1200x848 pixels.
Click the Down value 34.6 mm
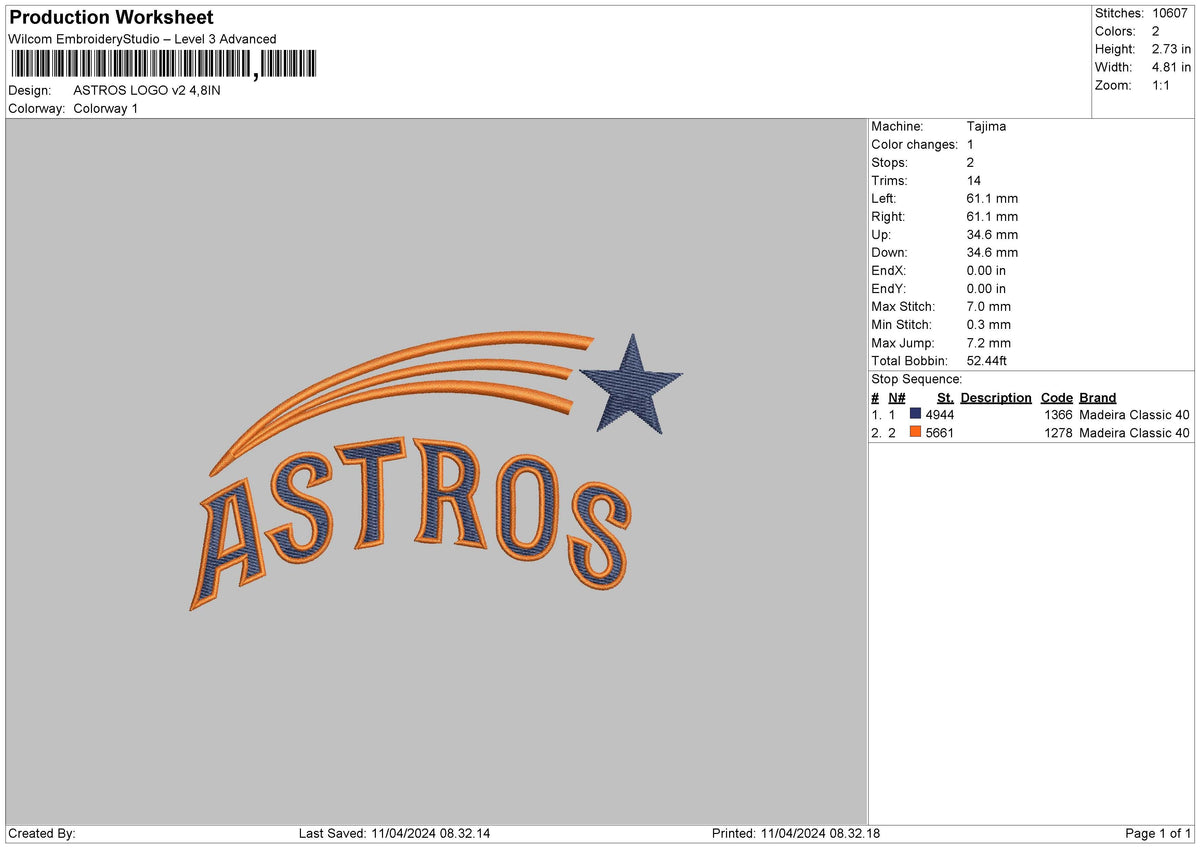(x=992, y=252)
